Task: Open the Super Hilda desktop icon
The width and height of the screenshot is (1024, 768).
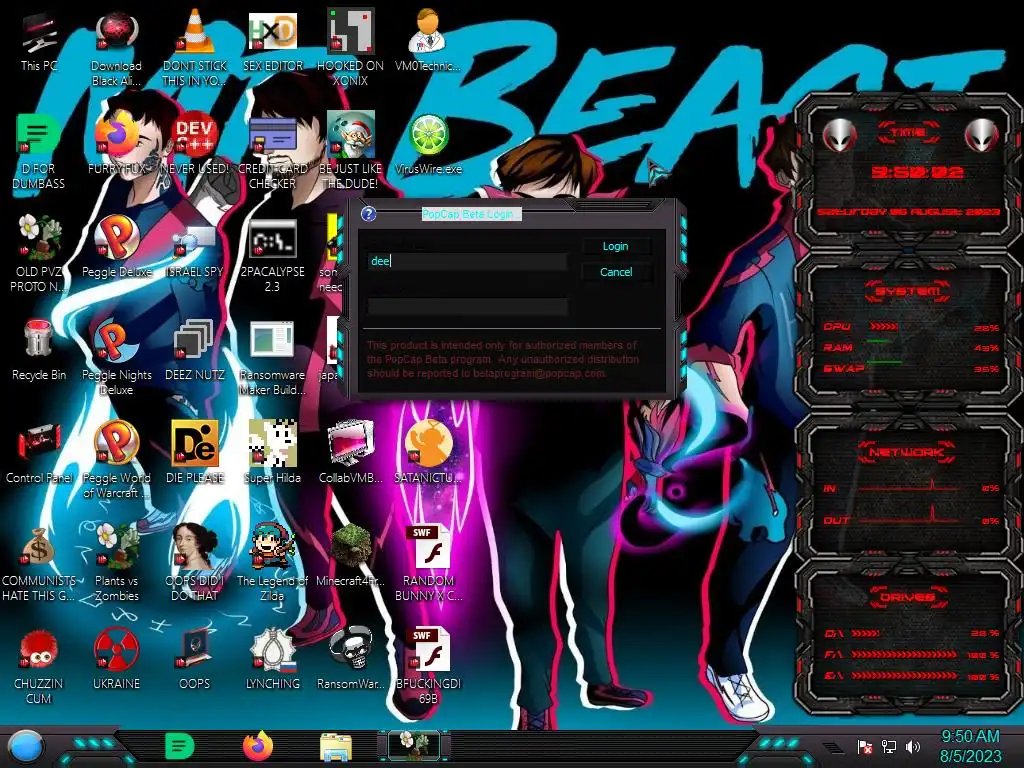Action: point(272,453)
